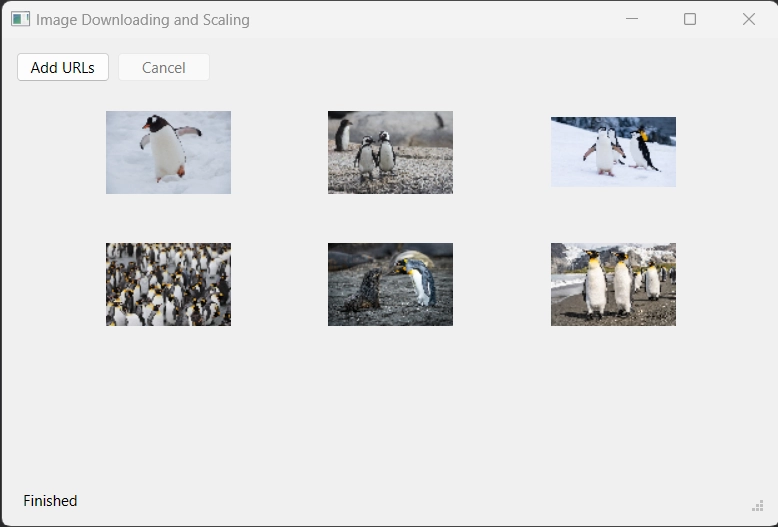
Task: Click the Add URLs button
Action: [x=62, y=68]
